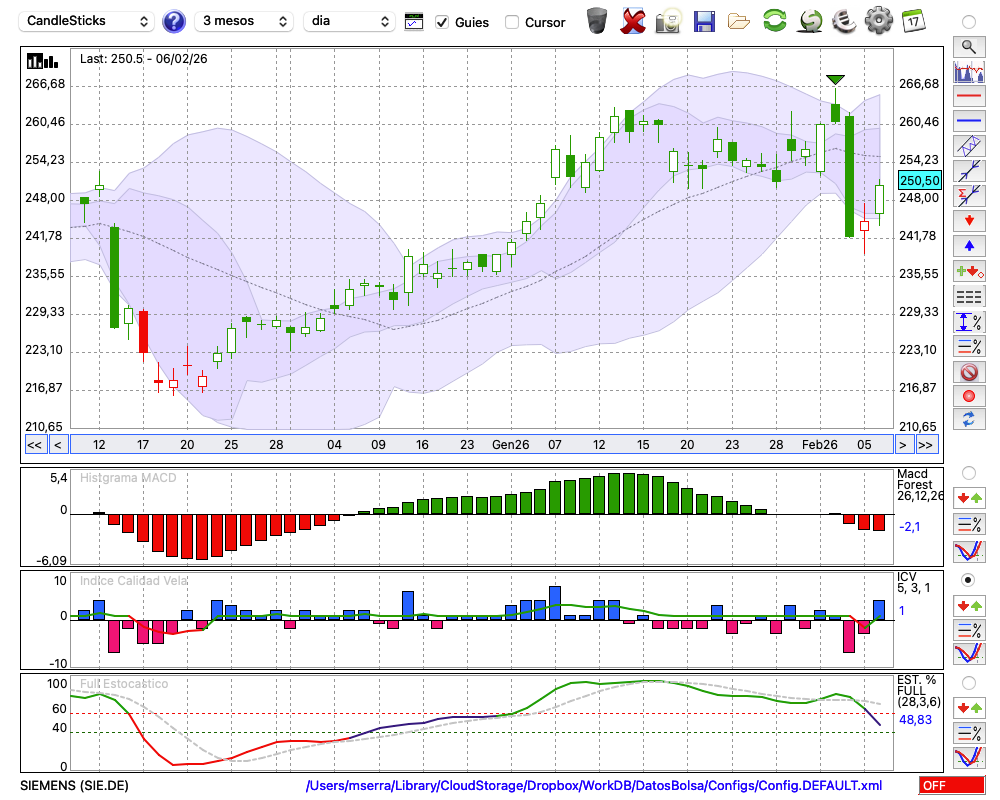Screen dimensions: 1000x800
Task: Click the Last: 250.5 - 06/02/26 text
Action: 143,59
